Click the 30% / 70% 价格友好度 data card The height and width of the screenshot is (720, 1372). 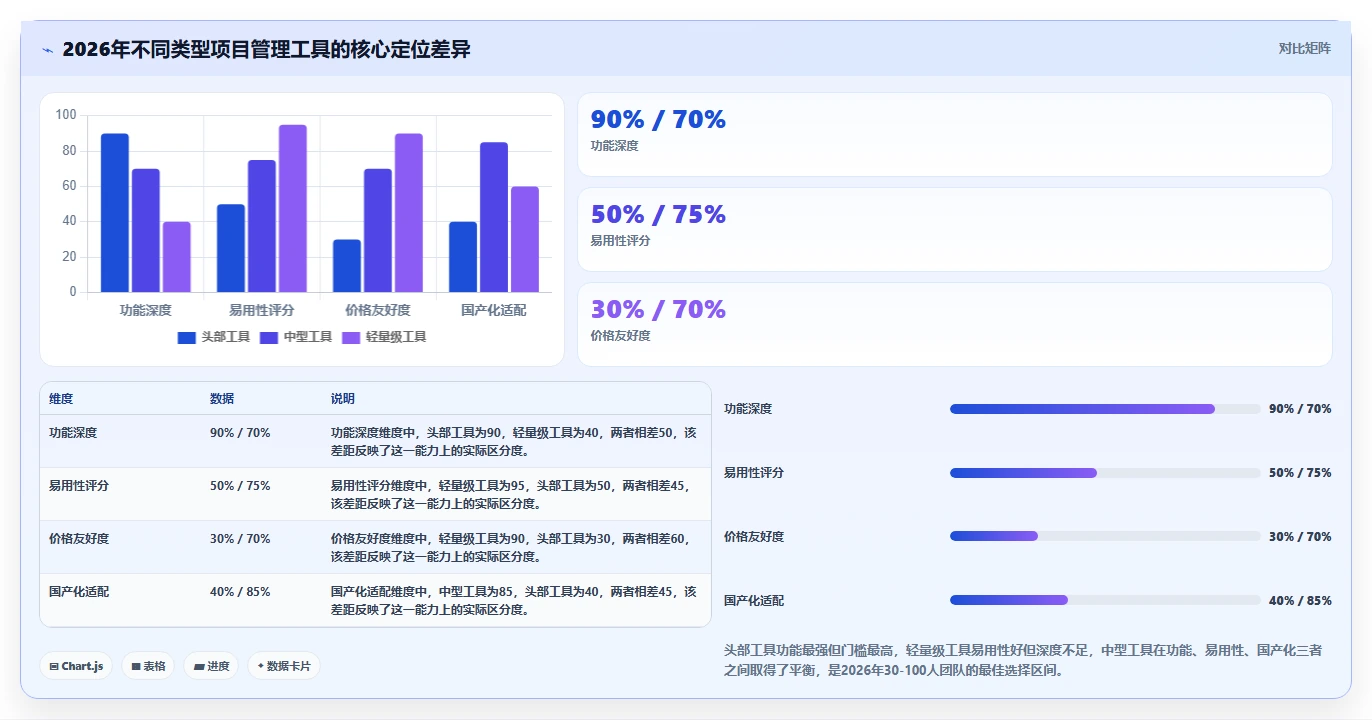point(955,325)
